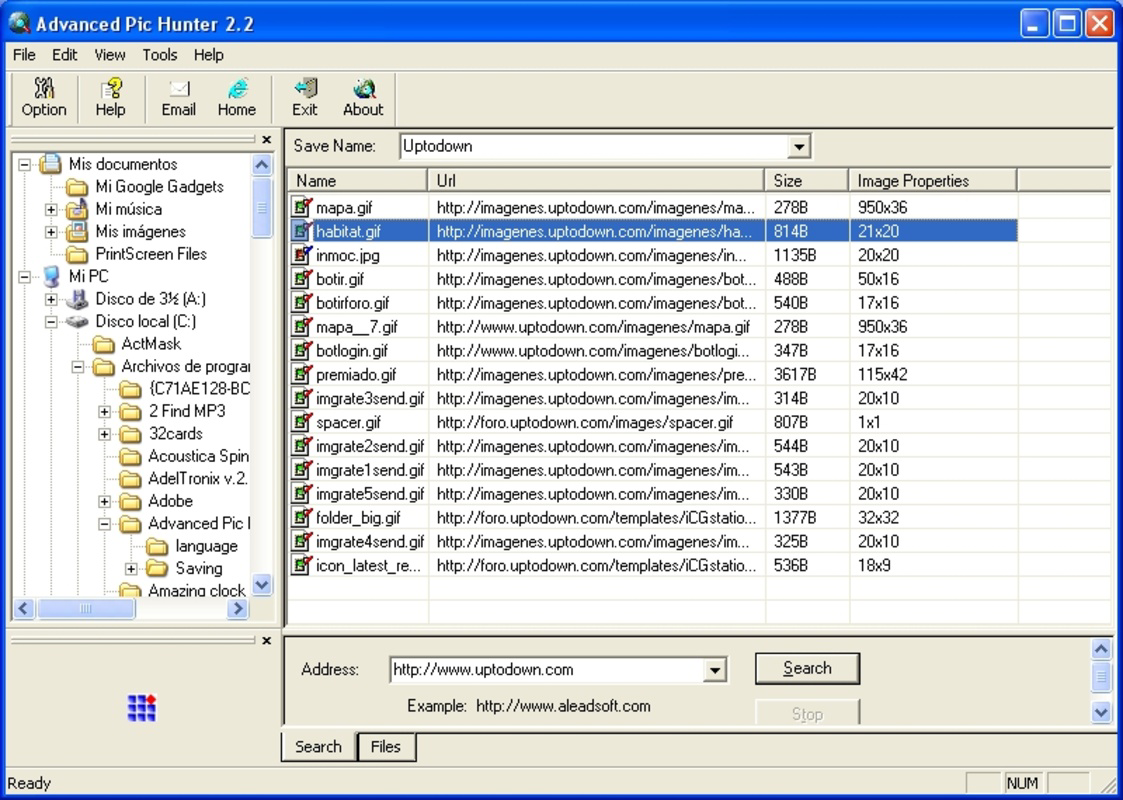Switch to the Search tab
The image size is (1123, 800).
(x=318, y=746)
